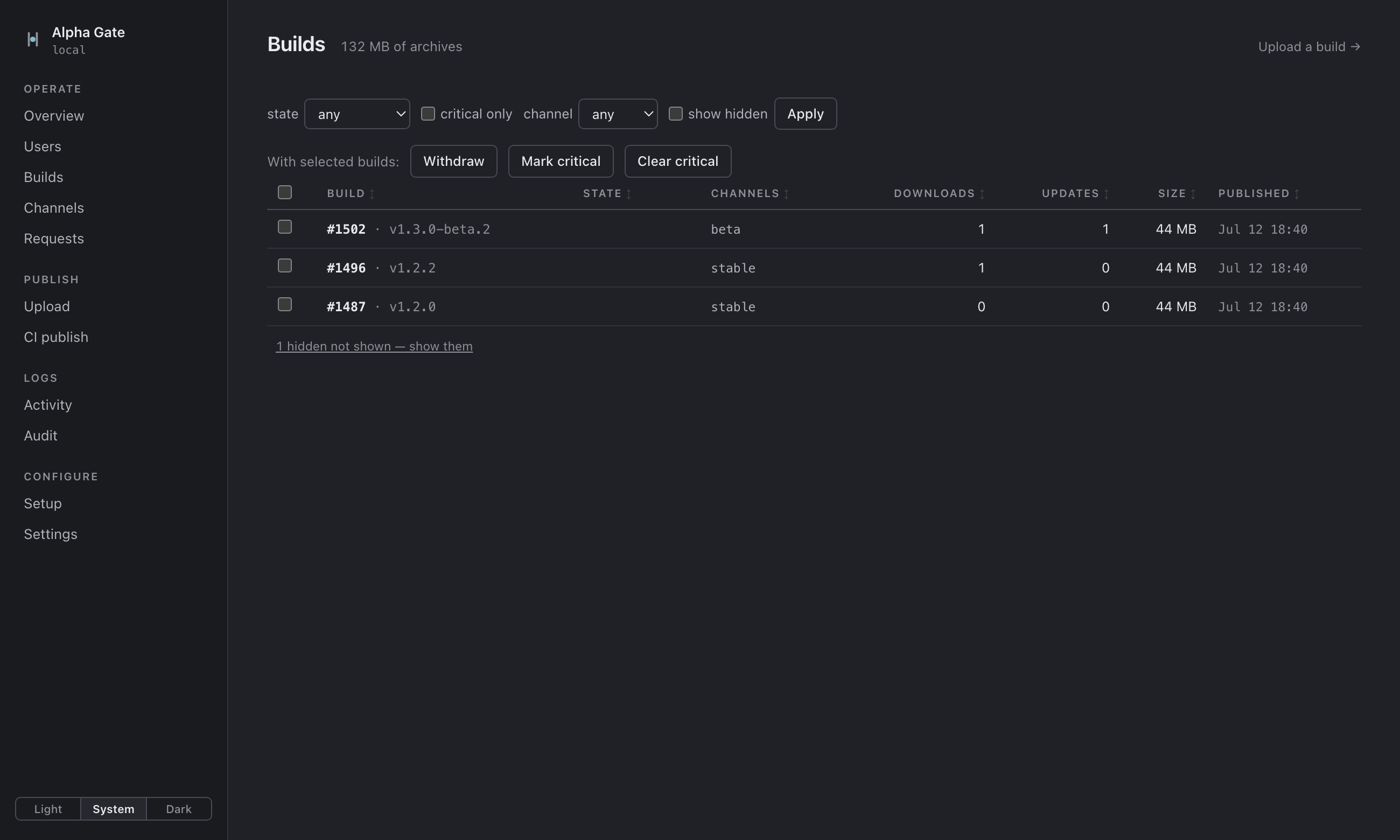1400x840 pixels.
Task: Open the Requests page
Action: point(54,239)
